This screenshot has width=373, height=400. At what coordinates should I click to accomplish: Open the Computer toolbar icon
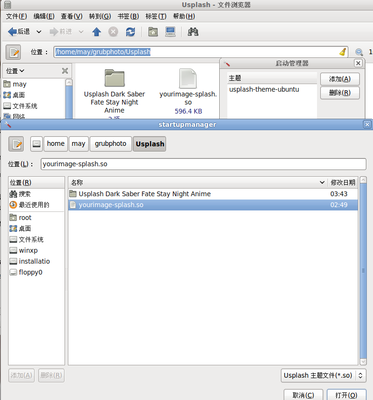click(x=170, y=32)
